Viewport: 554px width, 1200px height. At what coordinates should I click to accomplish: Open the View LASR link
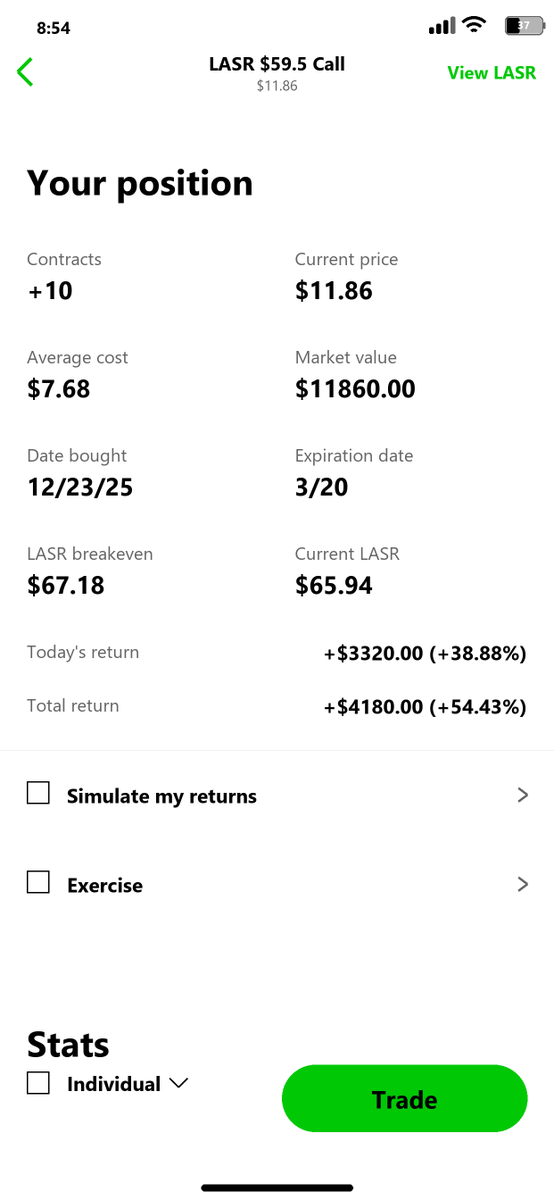click(x=492, y=73)
